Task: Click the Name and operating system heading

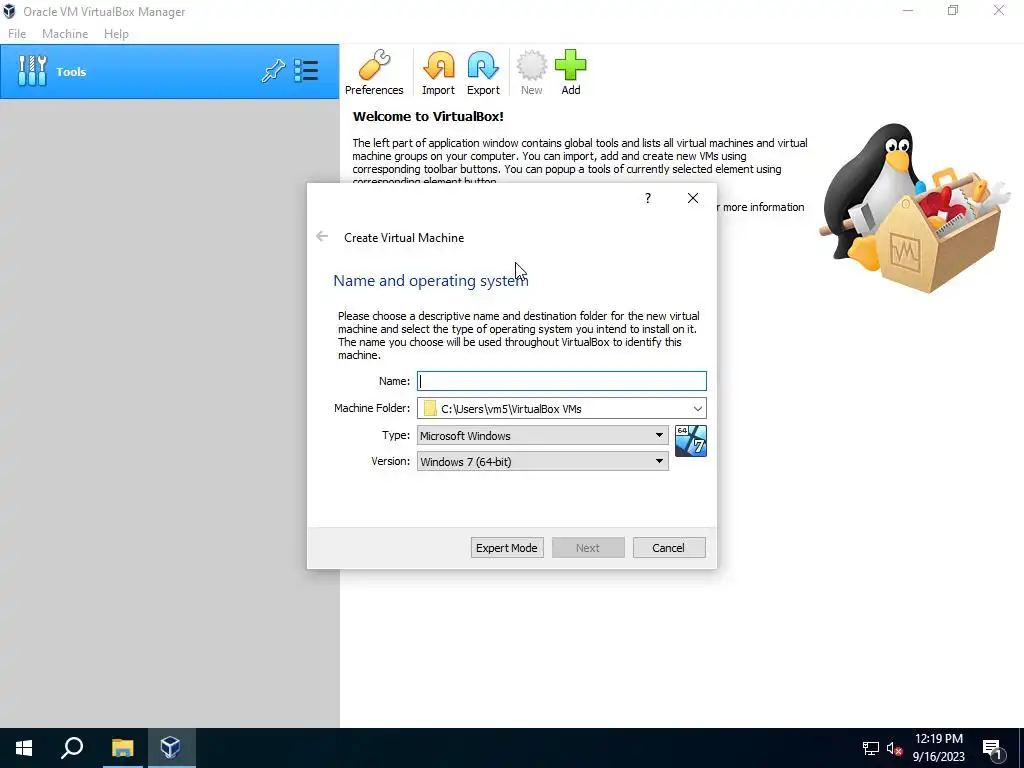Action: pos(431,281)
